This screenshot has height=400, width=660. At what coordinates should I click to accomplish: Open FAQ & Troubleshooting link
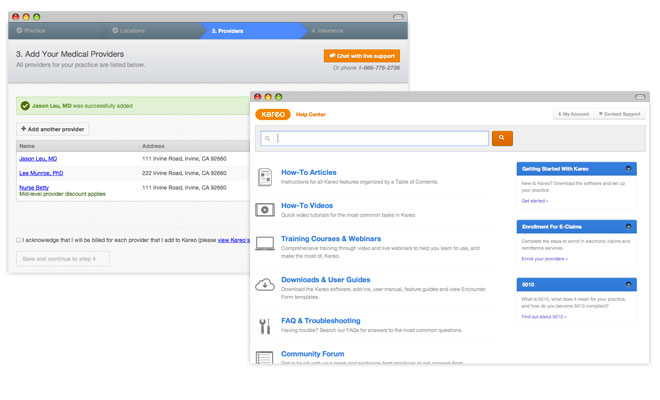click(x=320, y=321)
